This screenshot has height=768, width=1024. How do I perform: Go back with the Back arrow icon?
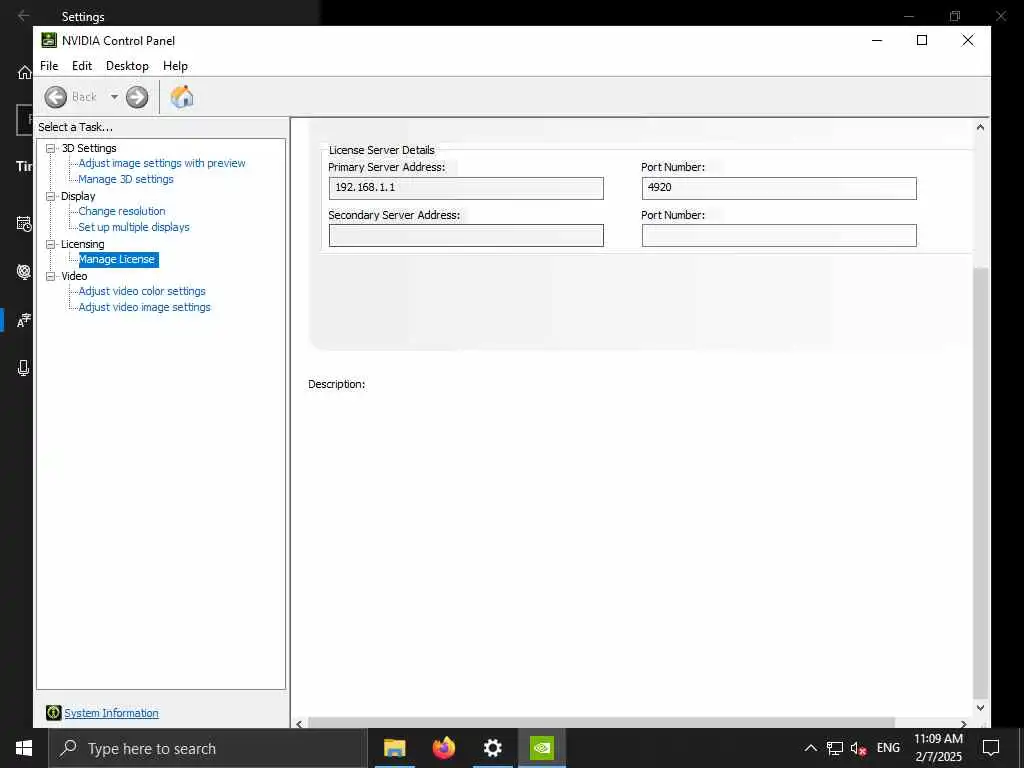(56, 97)
